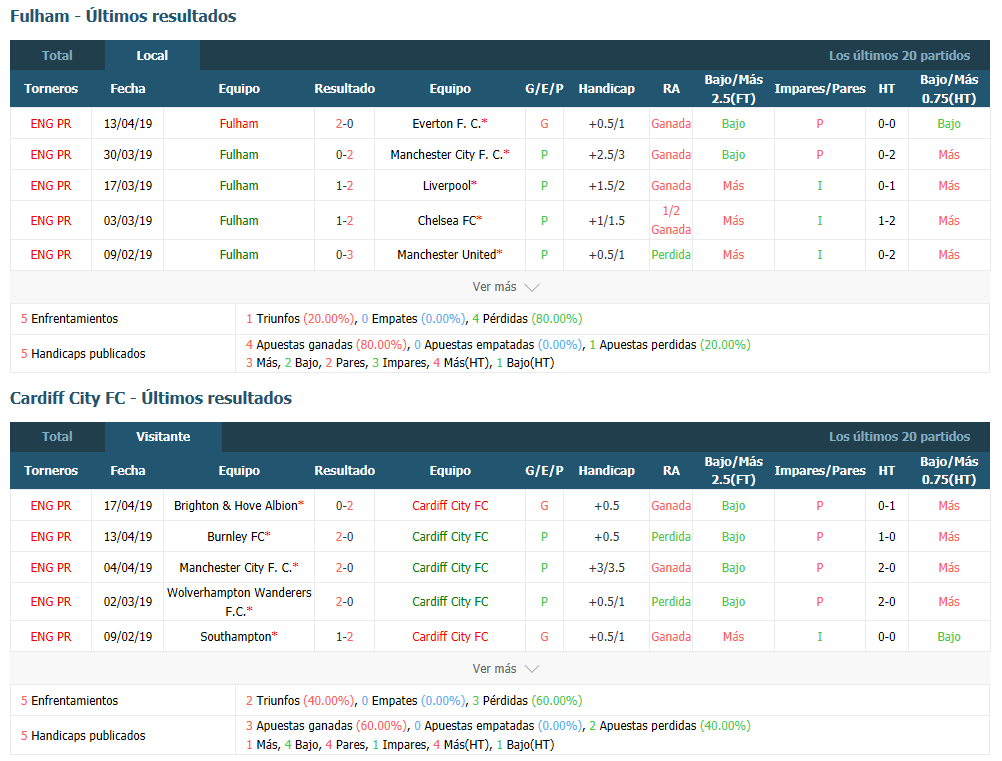
Task: Click HT score 1-0 in Burnley row
Action: point(886,537)
